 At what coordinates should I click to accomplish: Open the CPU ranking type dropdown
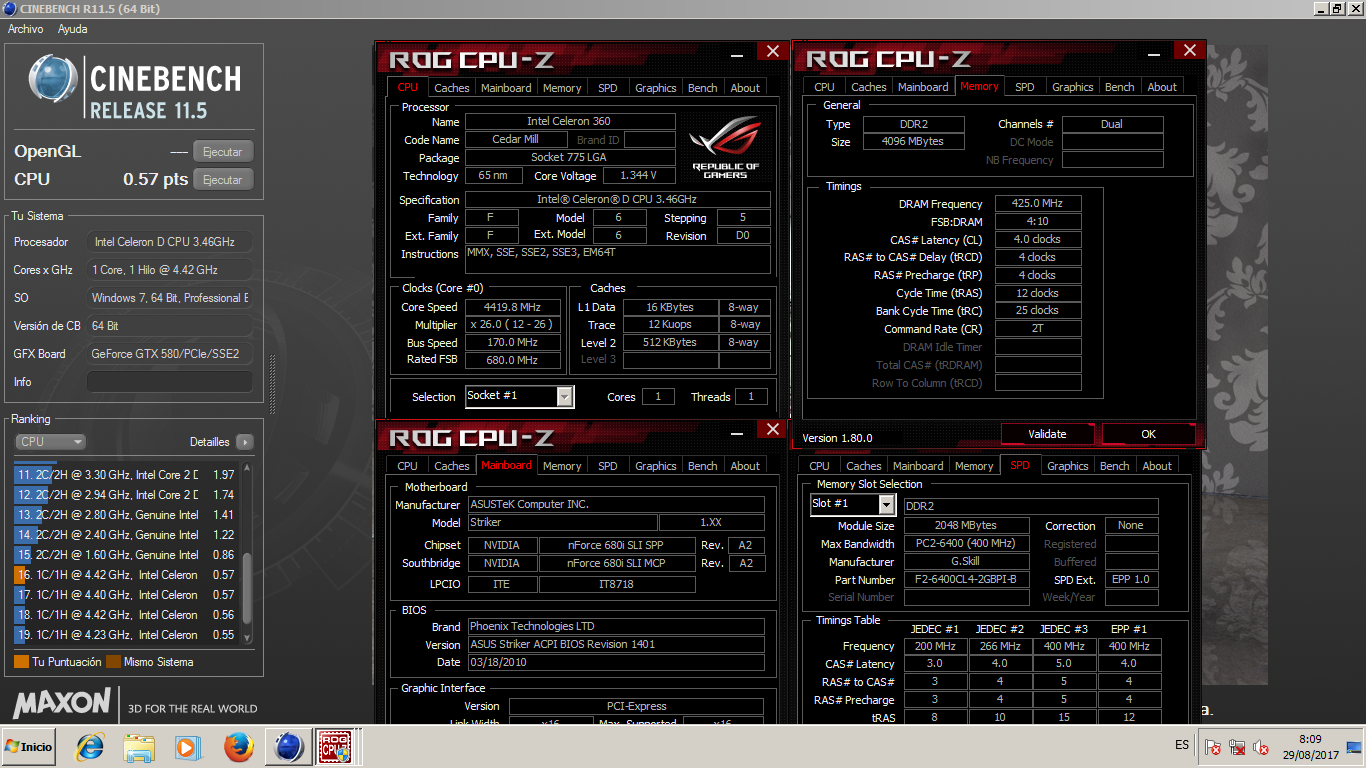[x=50, y=442]
